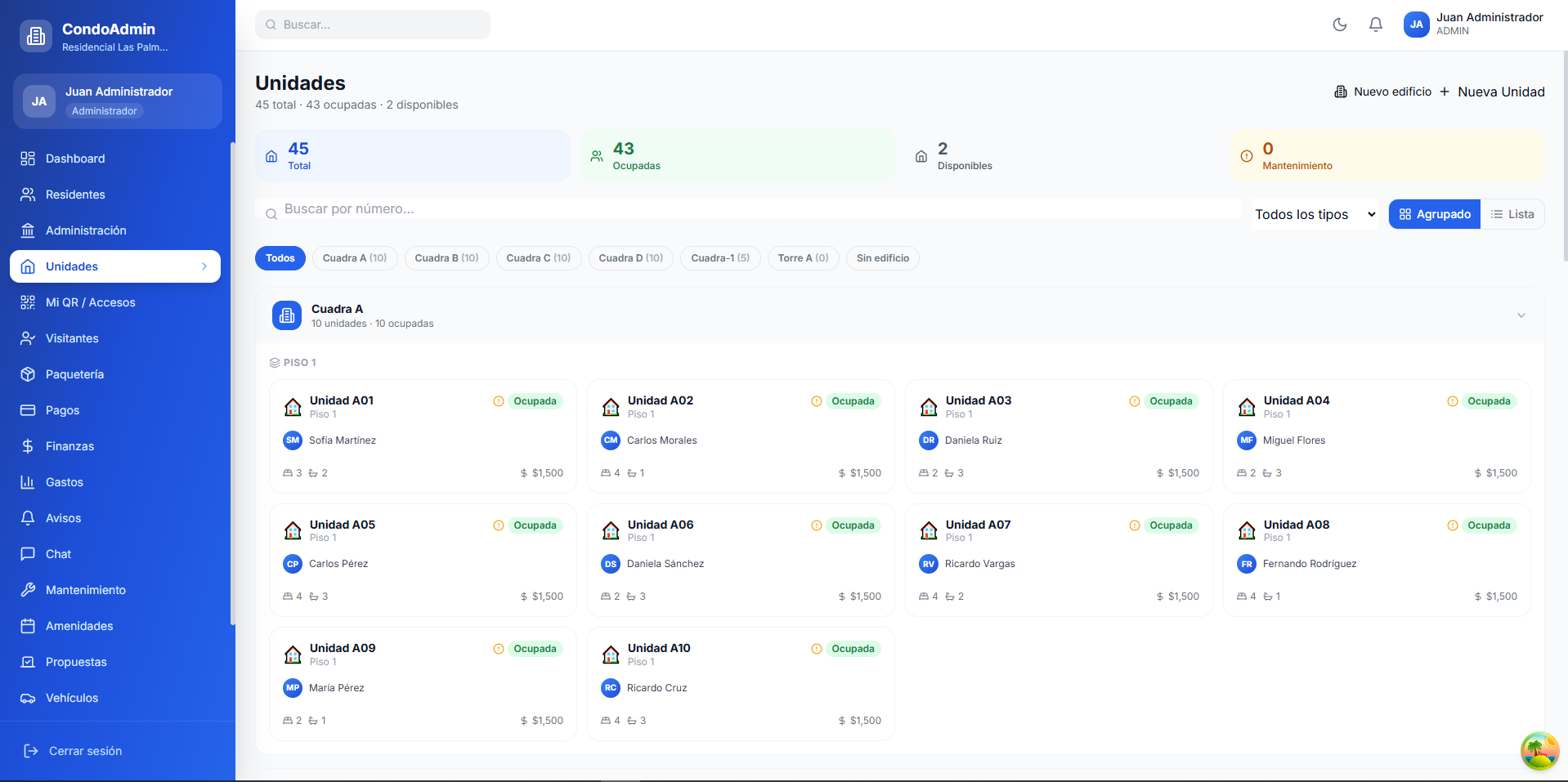The image size is (1568, 782).
Task: Click the Cuadra A building icon
Action: (x=287, y=315)
